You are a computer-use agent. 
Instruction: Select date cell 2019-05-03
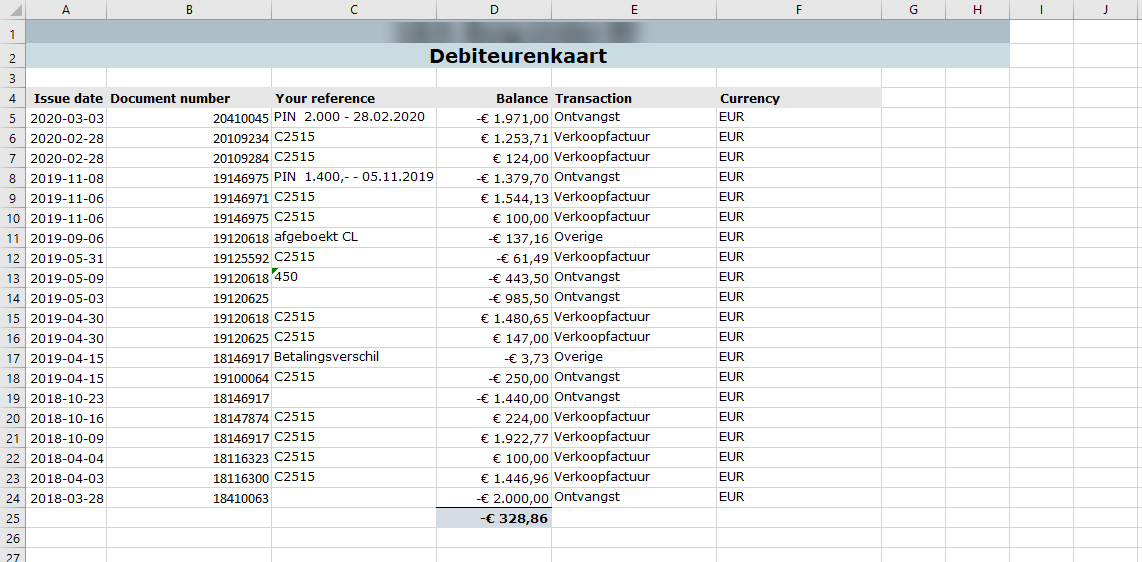point(66,298)
